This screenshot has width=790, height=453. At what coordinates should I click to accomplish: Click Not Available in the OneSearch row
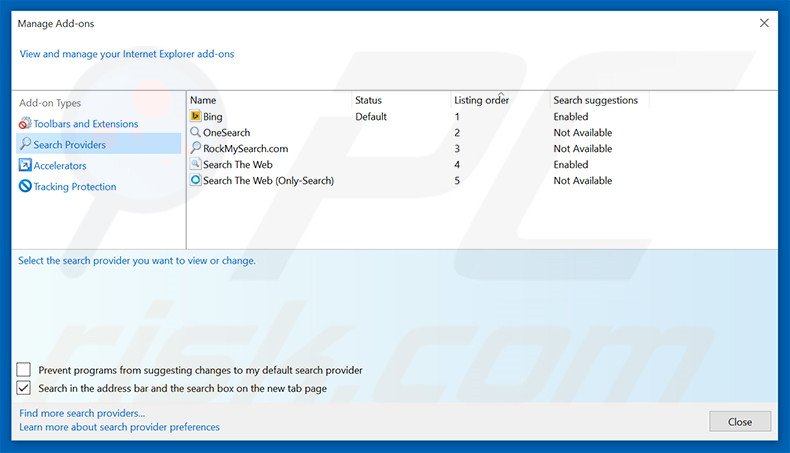click(x=583, y=133)
